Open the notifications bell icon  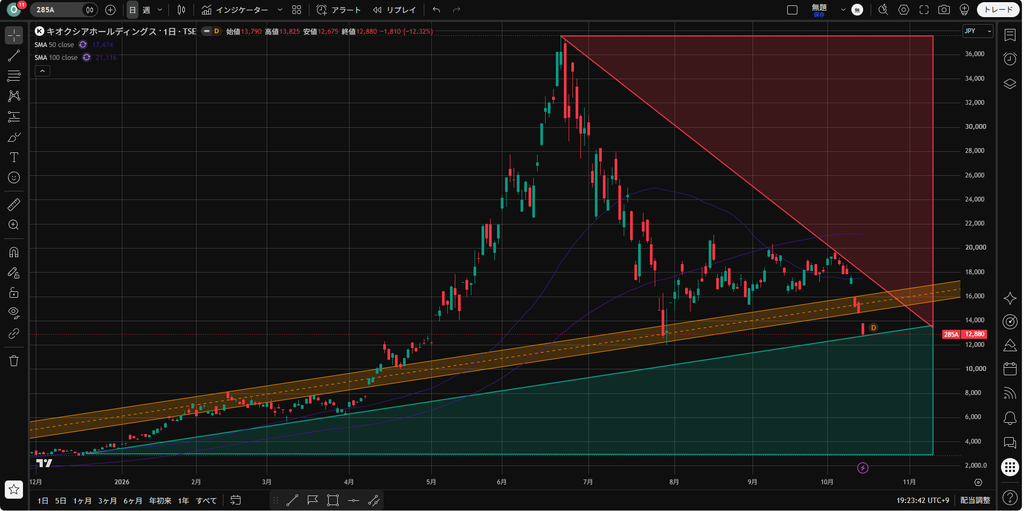1010,418
